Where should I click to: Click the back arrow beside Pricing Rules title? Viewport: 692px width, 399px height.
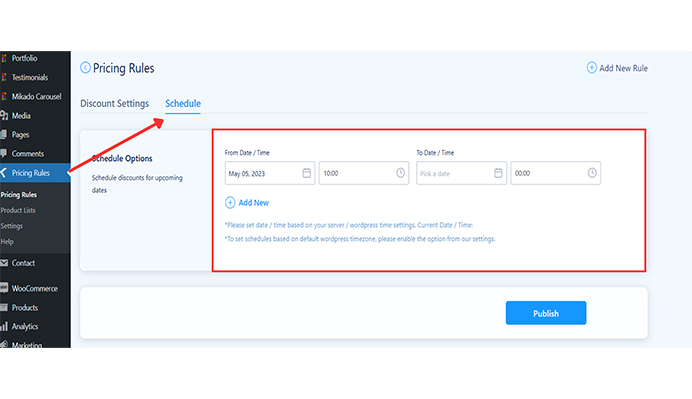pyautogui.click(x=85, y=68)
